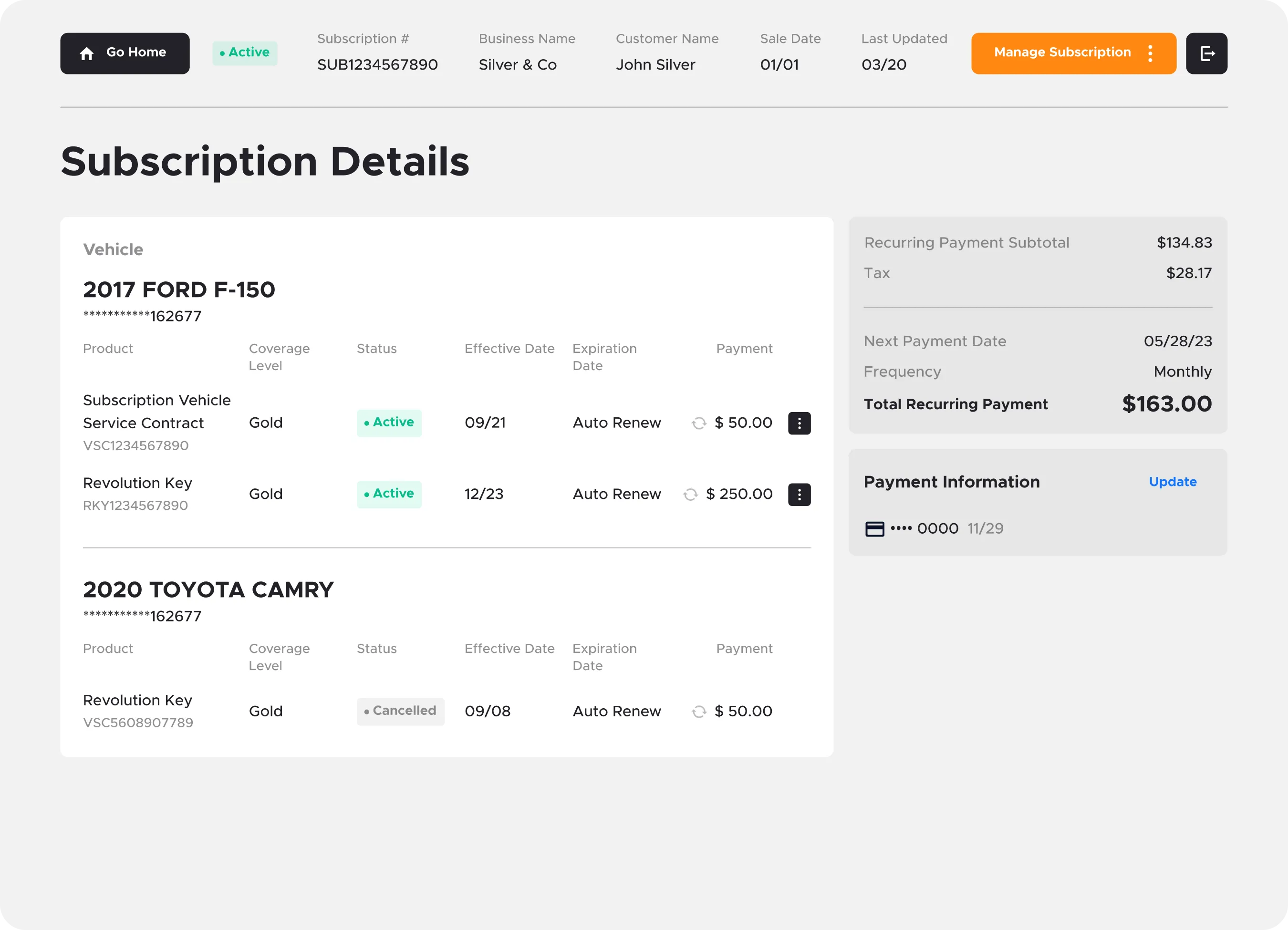Select the subscription number SUB1234567890
The height and width of the screenshot is (930, 1288).
pos(377,65)
